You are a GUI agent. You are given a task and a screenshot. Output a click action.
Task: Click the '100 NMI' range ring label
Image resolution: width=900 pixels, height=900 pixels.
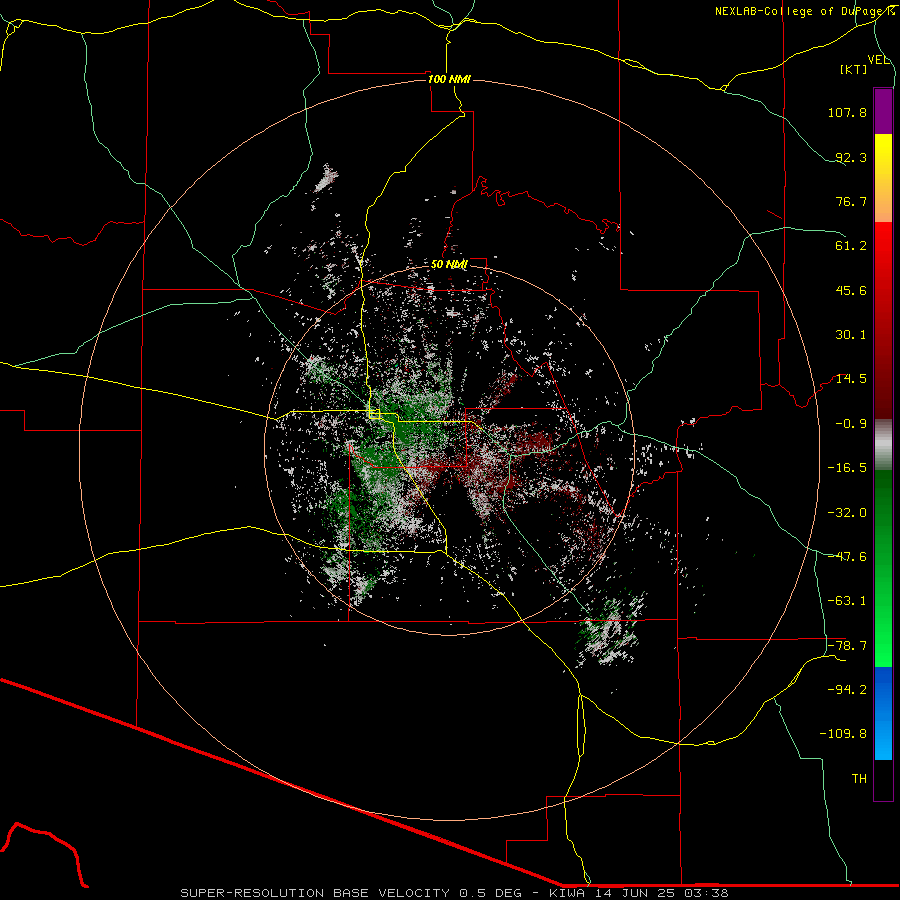click(449, 79)
